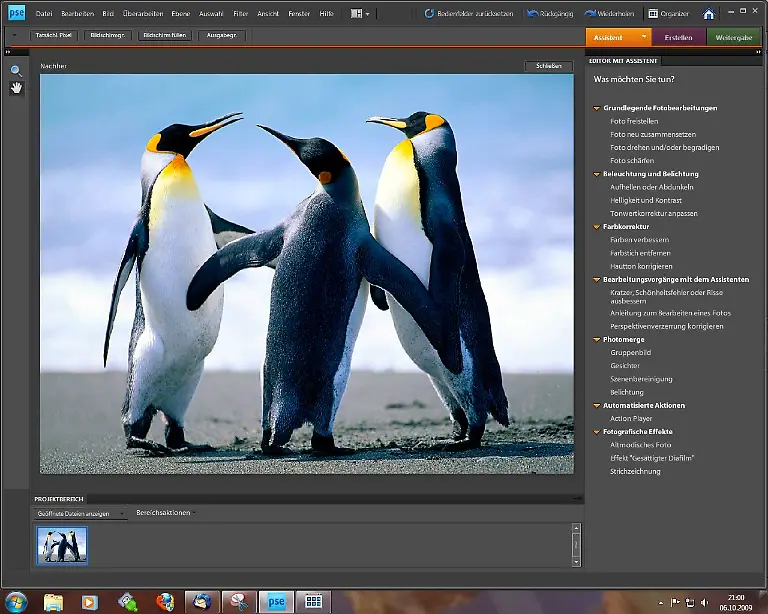
Task: Click the Rückgängig undo arrow
Action: coord(533,14)
